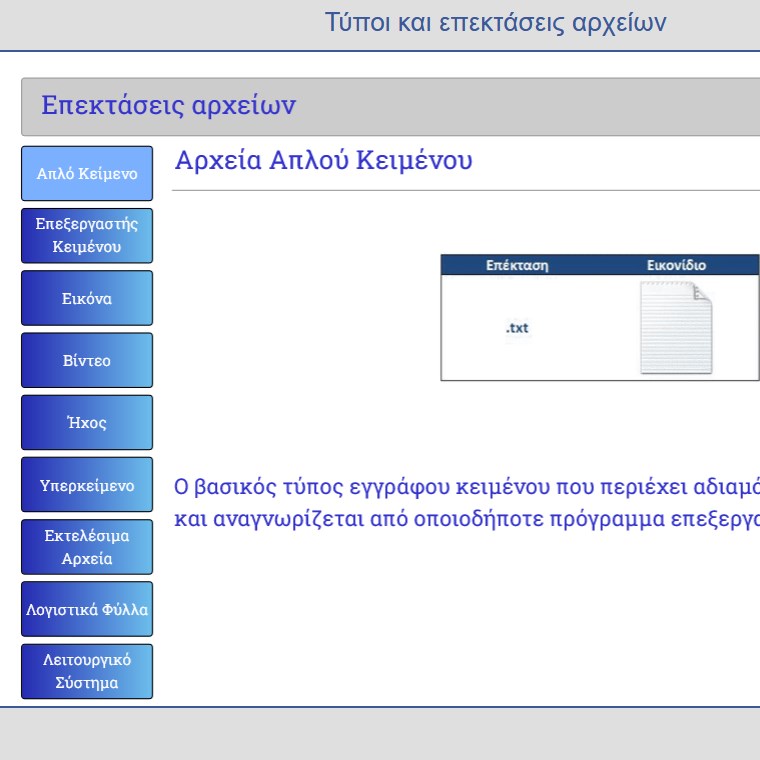Open Εκτελέσιμα Αρχεία section

click(87, 547)
